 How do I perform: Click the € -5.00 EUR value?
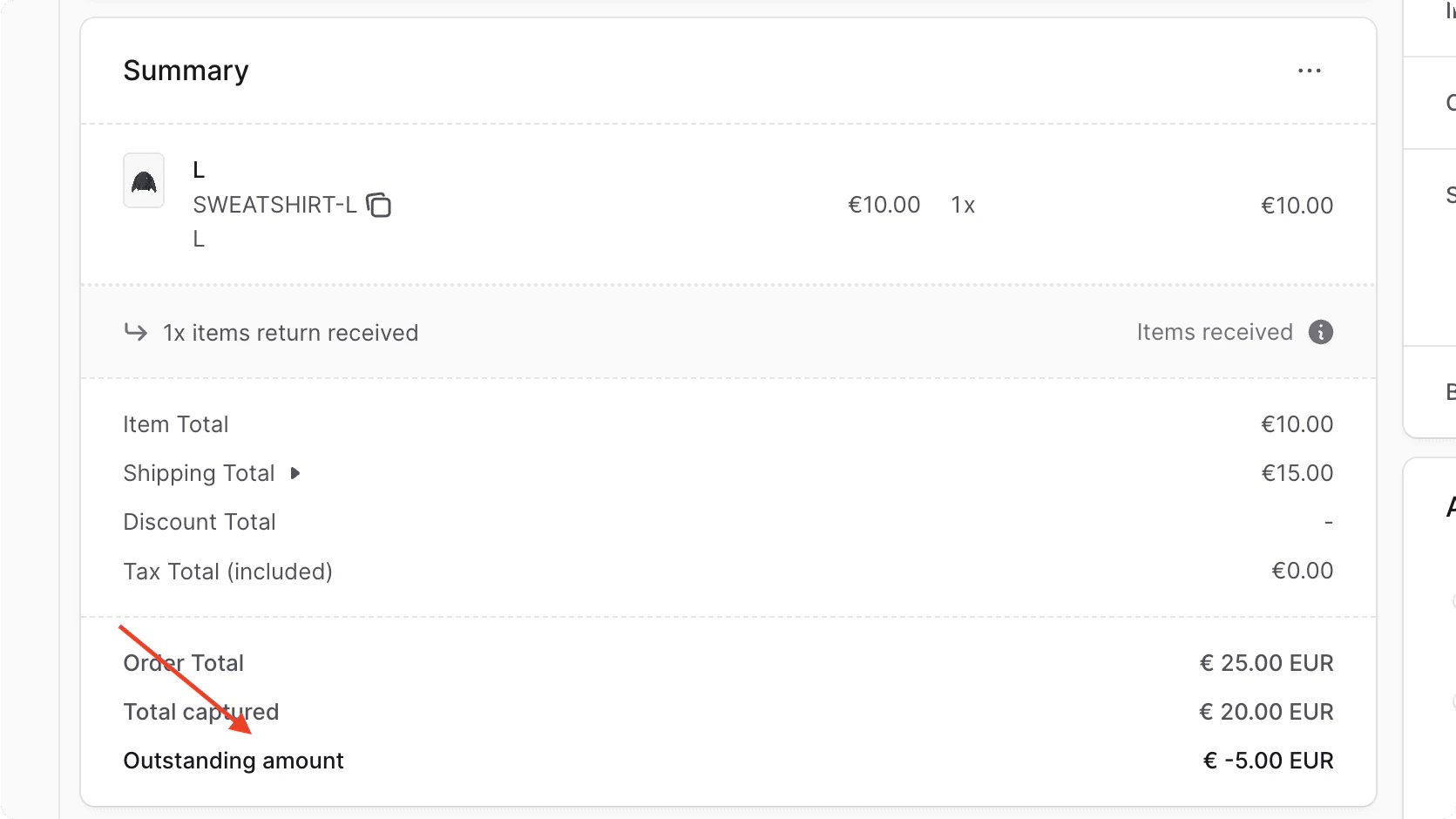[x=1269, y=760]
